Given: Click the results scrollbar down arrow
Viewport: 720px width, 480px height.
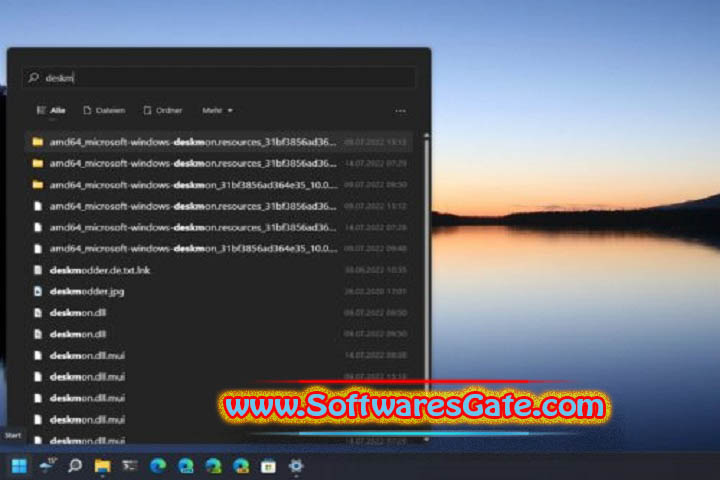Looking at the screenshot, I should click(427, 440).
